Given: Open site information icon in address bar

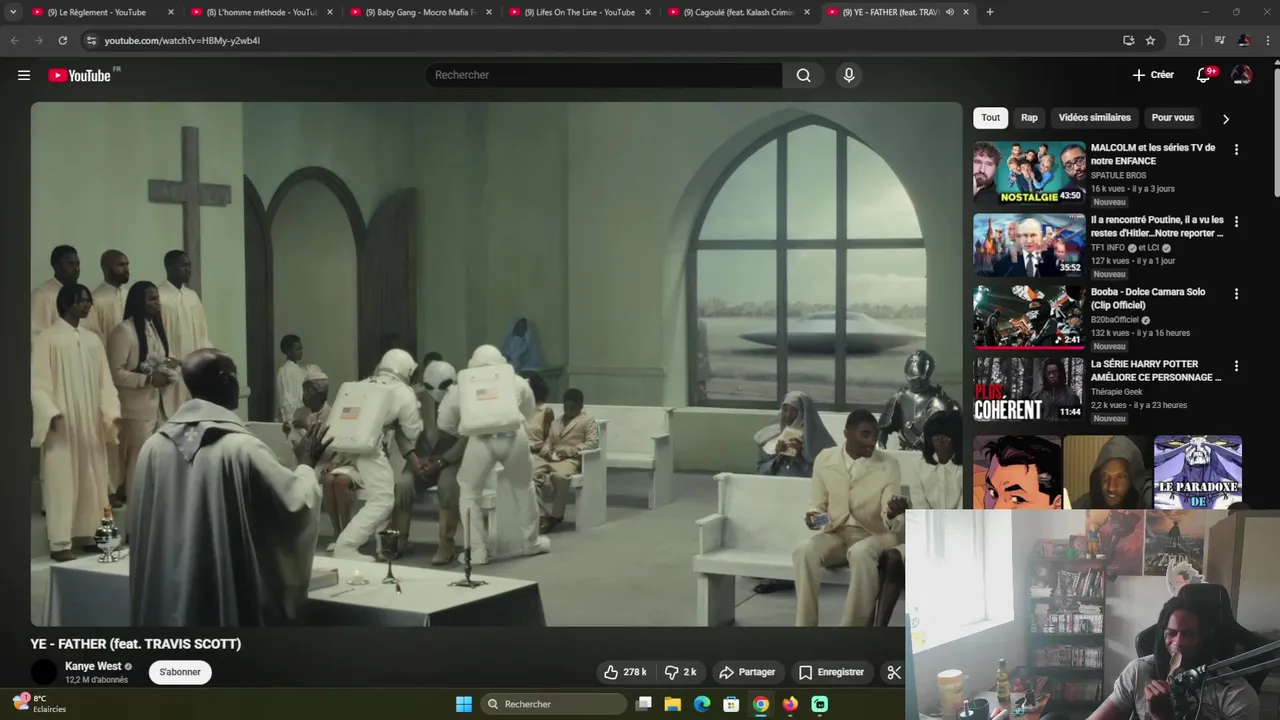Looking at the screenshot, I should point(91,40).
